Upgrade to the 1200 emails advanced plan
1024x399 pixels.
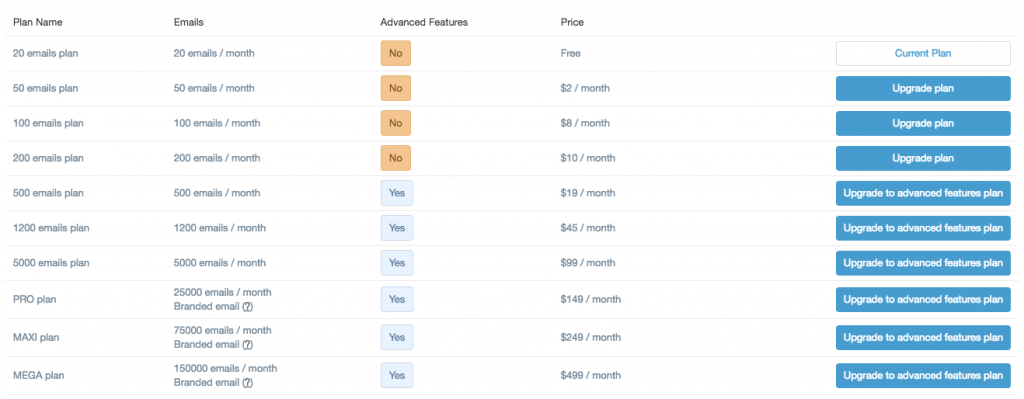(923, 228)
